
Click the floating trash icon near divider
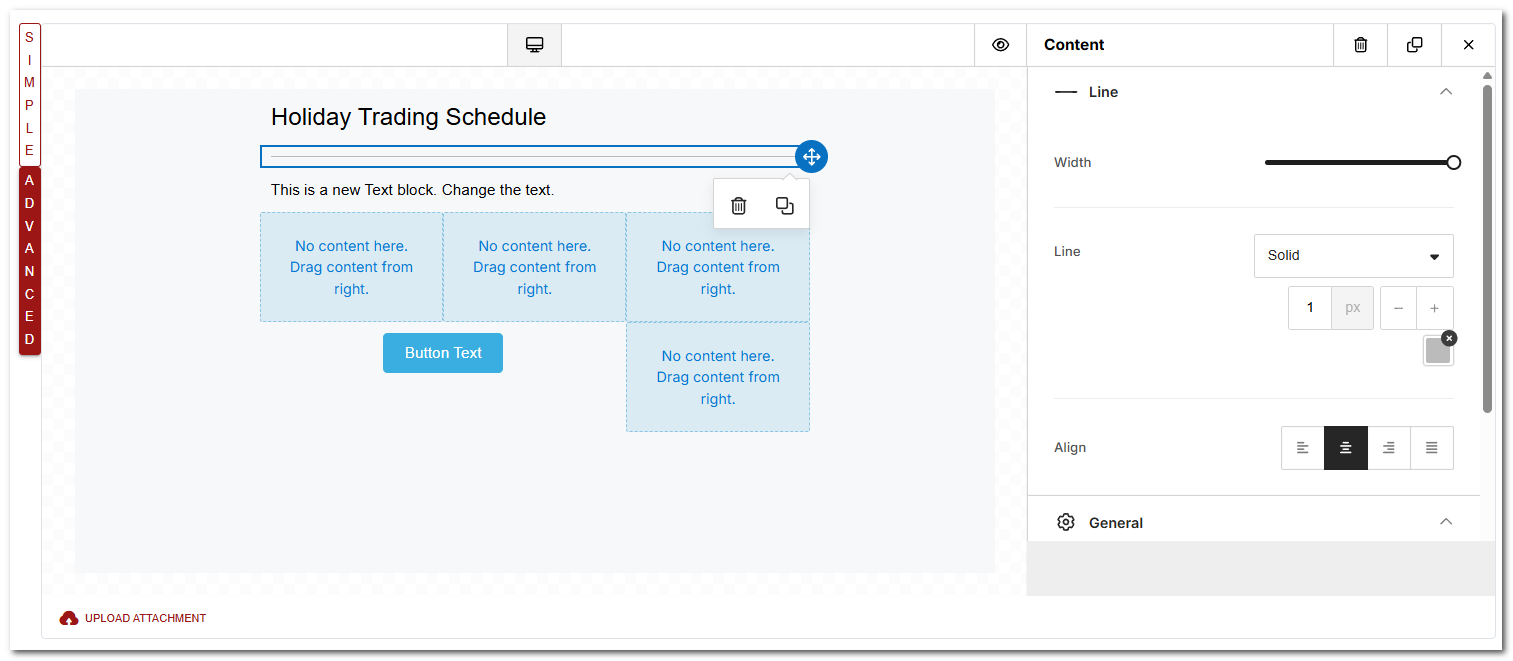pos(738,206)
